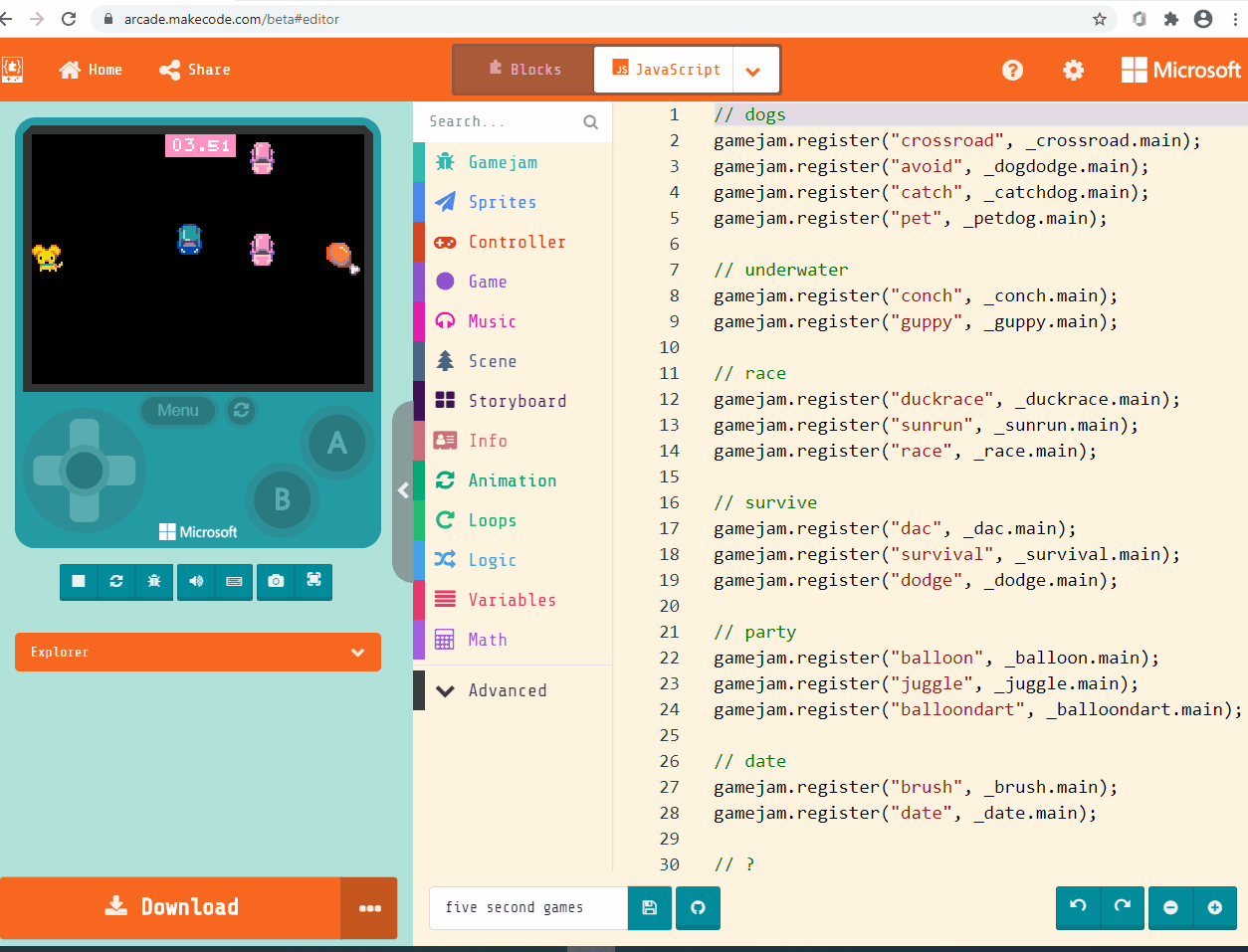Open the browser extensions puzzle icon
This screenshot has height=952, width=1248.
[x=1171, y=19]
